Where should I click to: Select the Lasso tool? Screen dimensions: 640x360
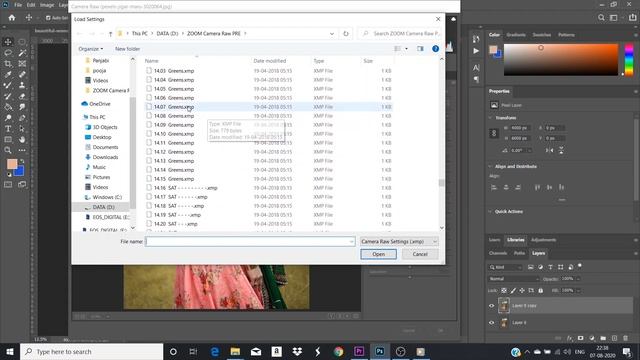(x=8, y=53)
